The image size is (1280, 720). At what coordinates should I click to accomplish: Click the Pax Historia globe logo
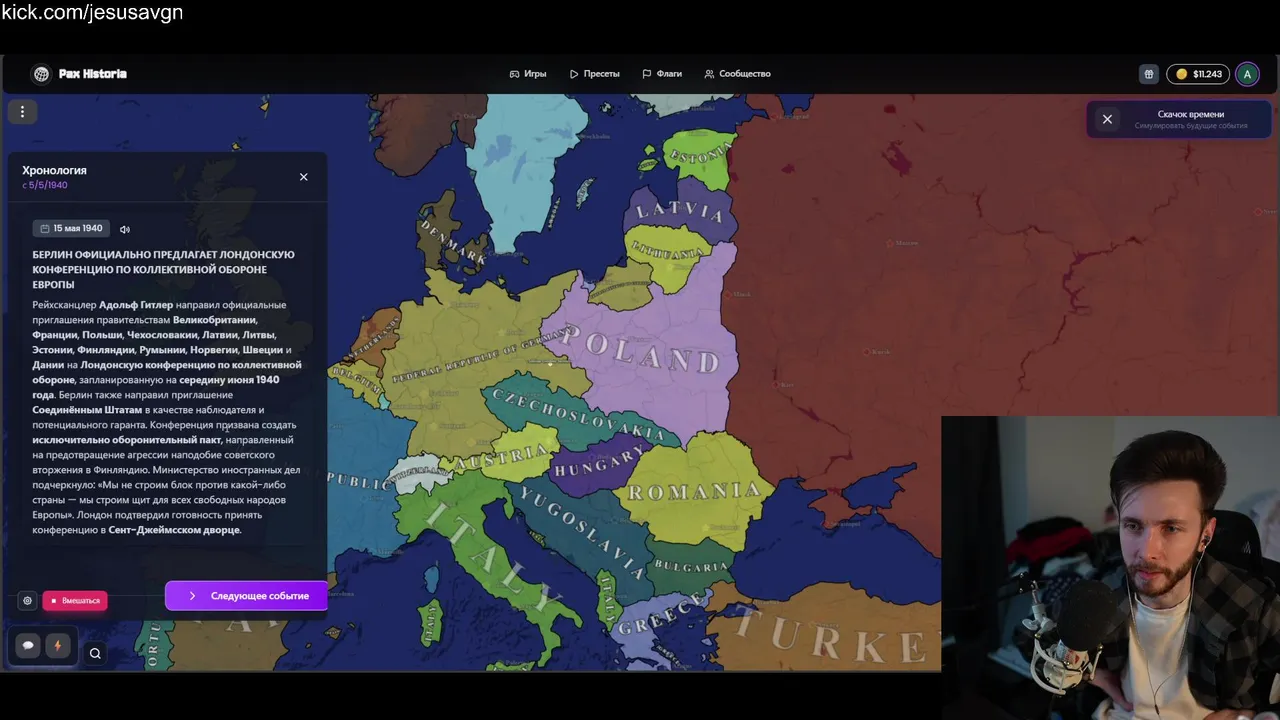click(x=41, y=74)
